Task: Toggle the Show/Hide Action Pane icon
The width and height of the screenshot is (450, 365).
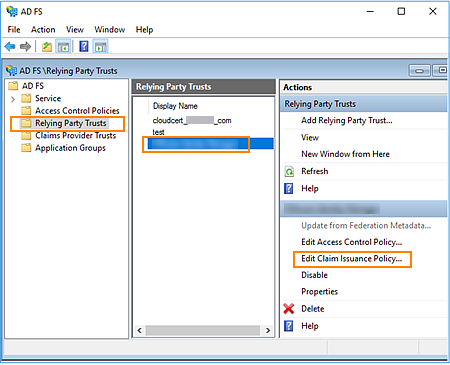Action: [x=100, y=47]
